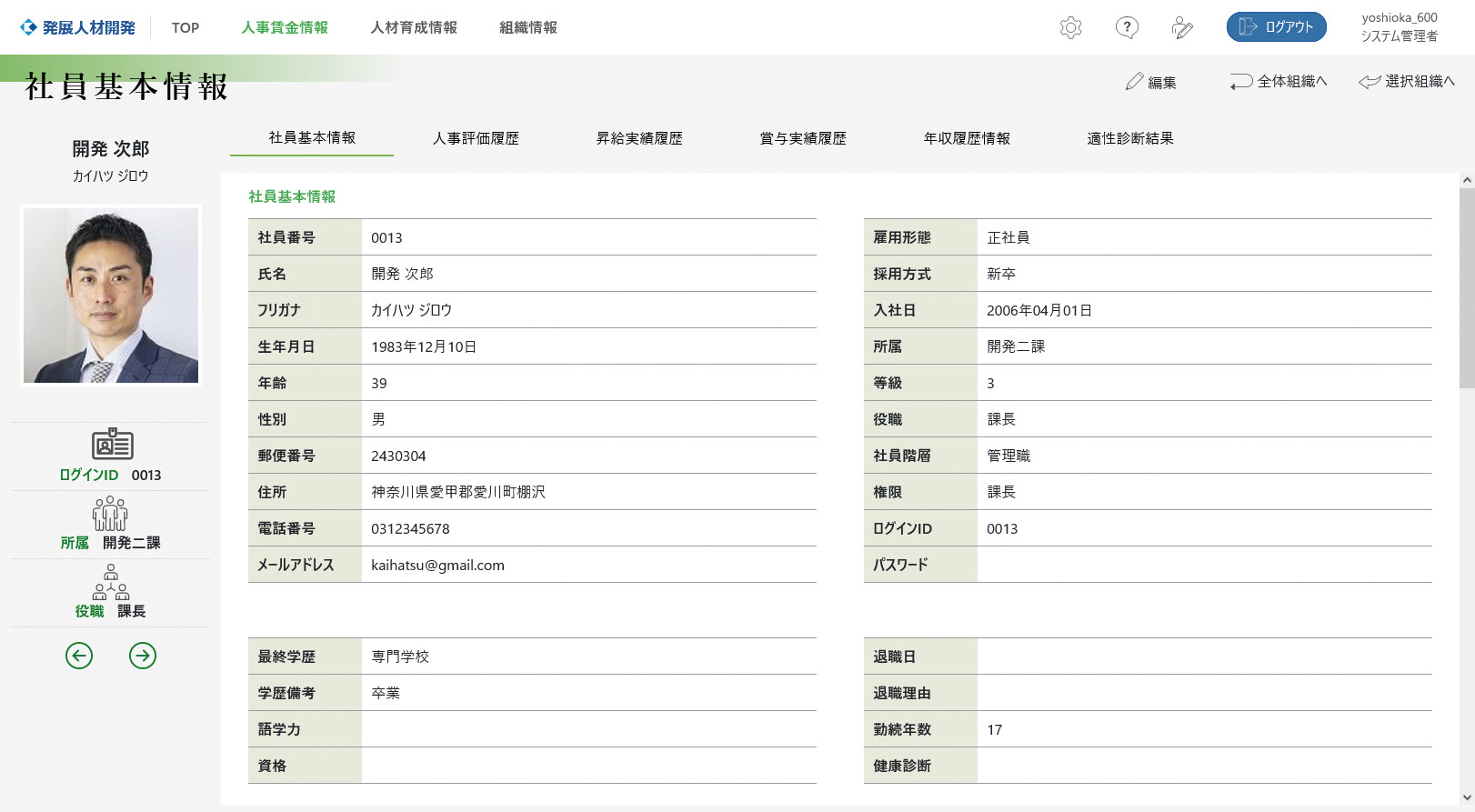Viewport: 1475px width, 812px height.
Task: Click the employee profile photo
Action: point(110,296)
